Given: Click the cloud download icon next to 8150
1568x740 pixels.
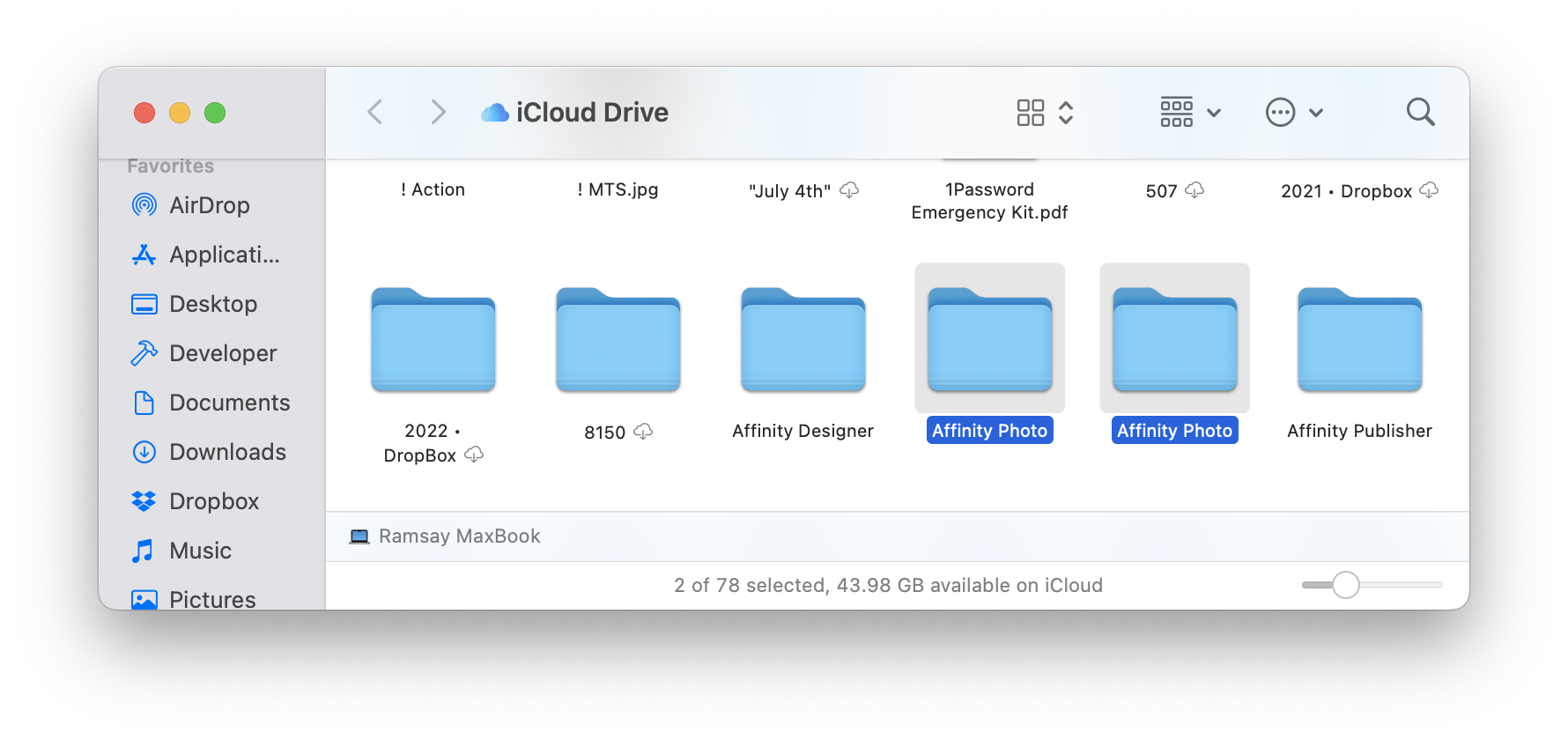Looking at the screenshot, I should click(x=643, y=432).
